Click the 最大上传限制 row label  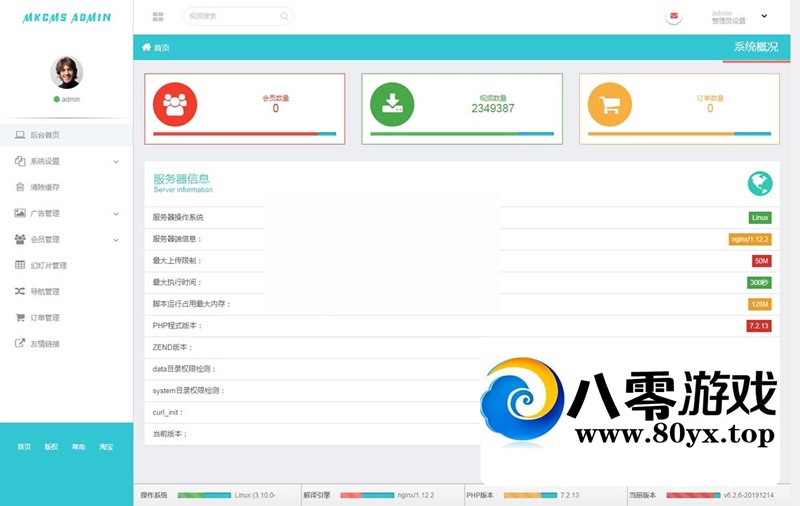[x=177, y=261]
